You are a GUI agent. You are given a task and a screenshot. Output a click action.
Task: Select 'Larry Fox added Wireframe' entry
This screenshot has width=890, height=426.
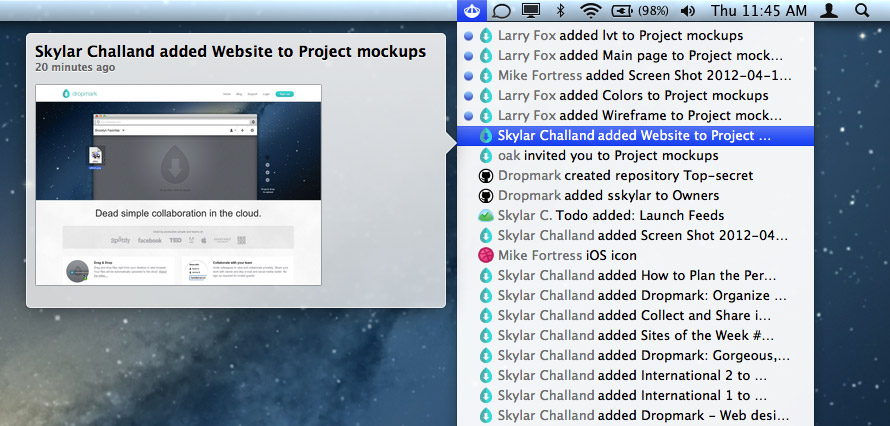635,116
